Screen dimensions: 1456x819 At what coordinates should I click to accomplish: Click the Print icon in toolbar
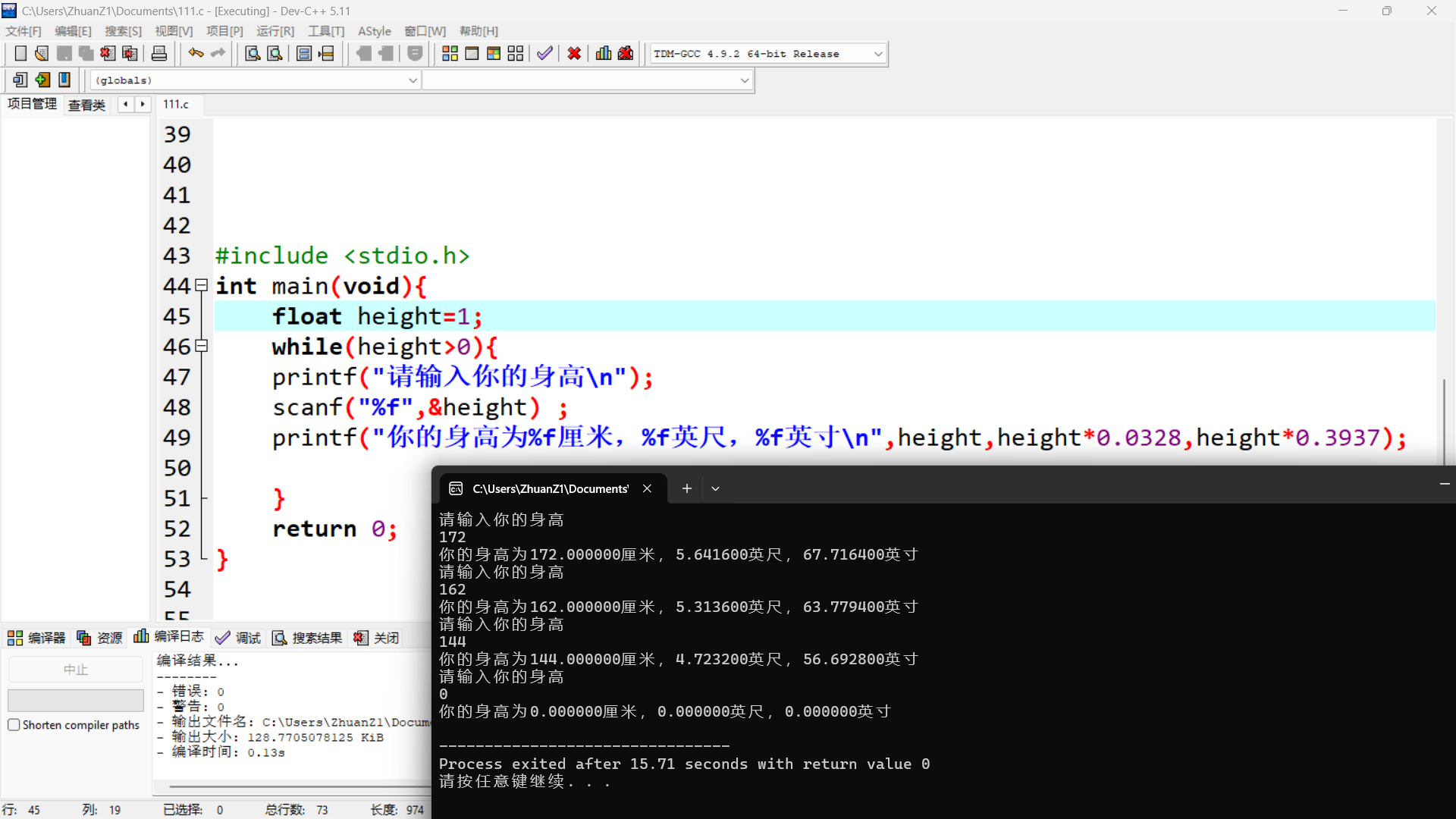(x=159, y=54)
